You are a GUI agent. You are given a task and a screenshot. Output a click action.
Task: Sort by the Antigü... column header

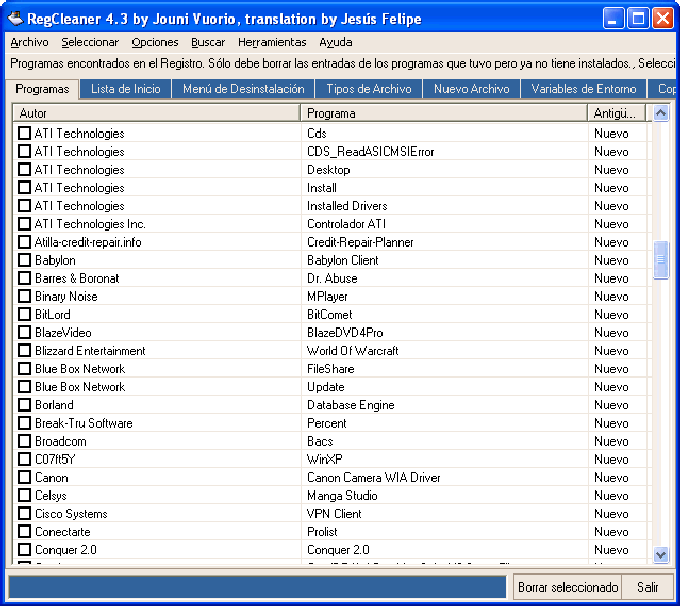(x=617, y=113)
